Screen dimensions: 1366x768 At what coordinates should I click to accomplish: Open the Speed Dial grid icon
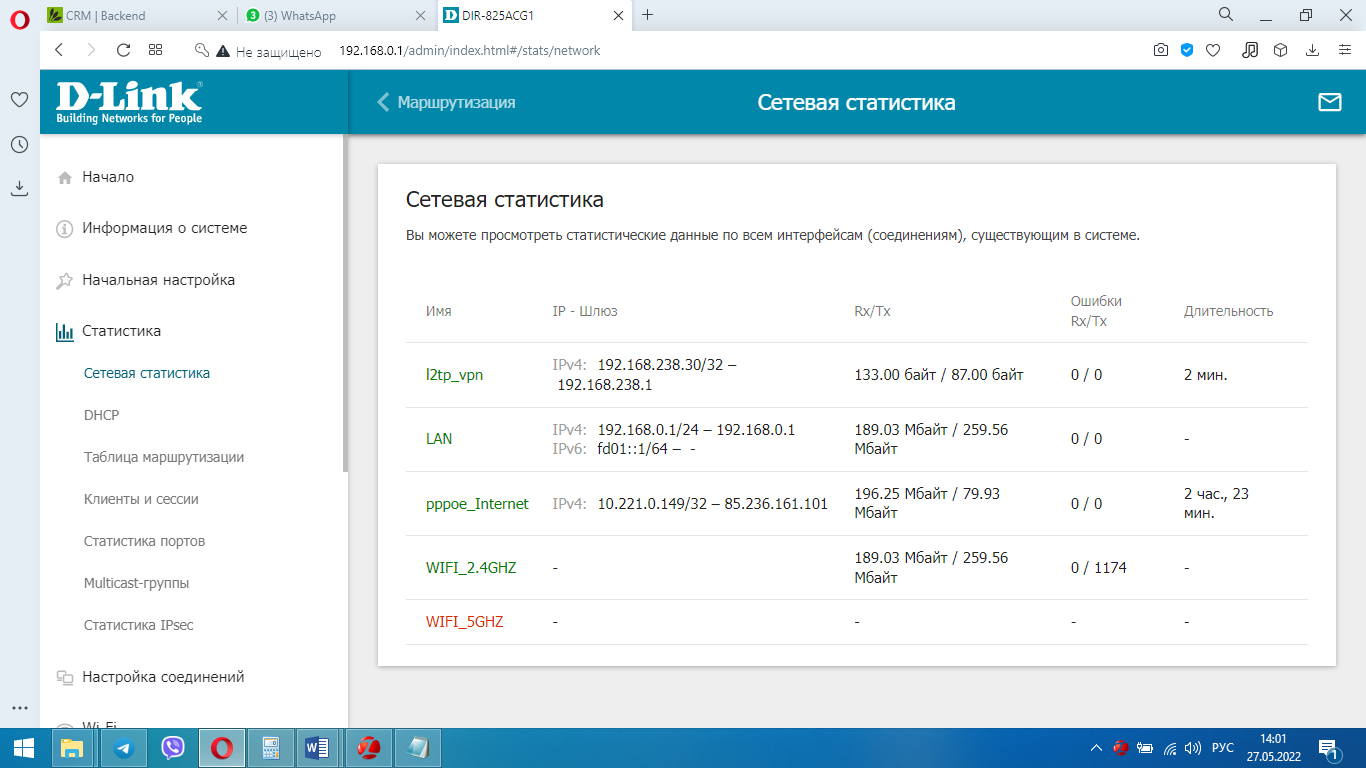pos(155,50)
